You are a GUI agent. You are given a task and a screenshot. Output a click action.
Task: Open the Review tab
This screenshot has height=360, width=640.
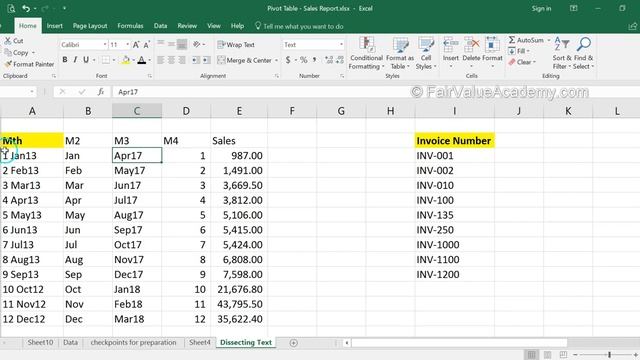click(187, 26)
